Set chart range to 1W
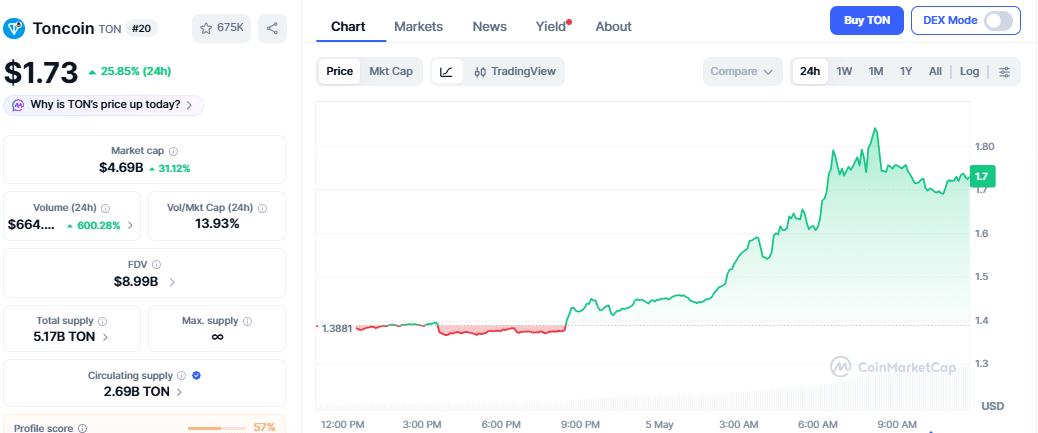The image size is (1038, 433). tap(844, 72)
